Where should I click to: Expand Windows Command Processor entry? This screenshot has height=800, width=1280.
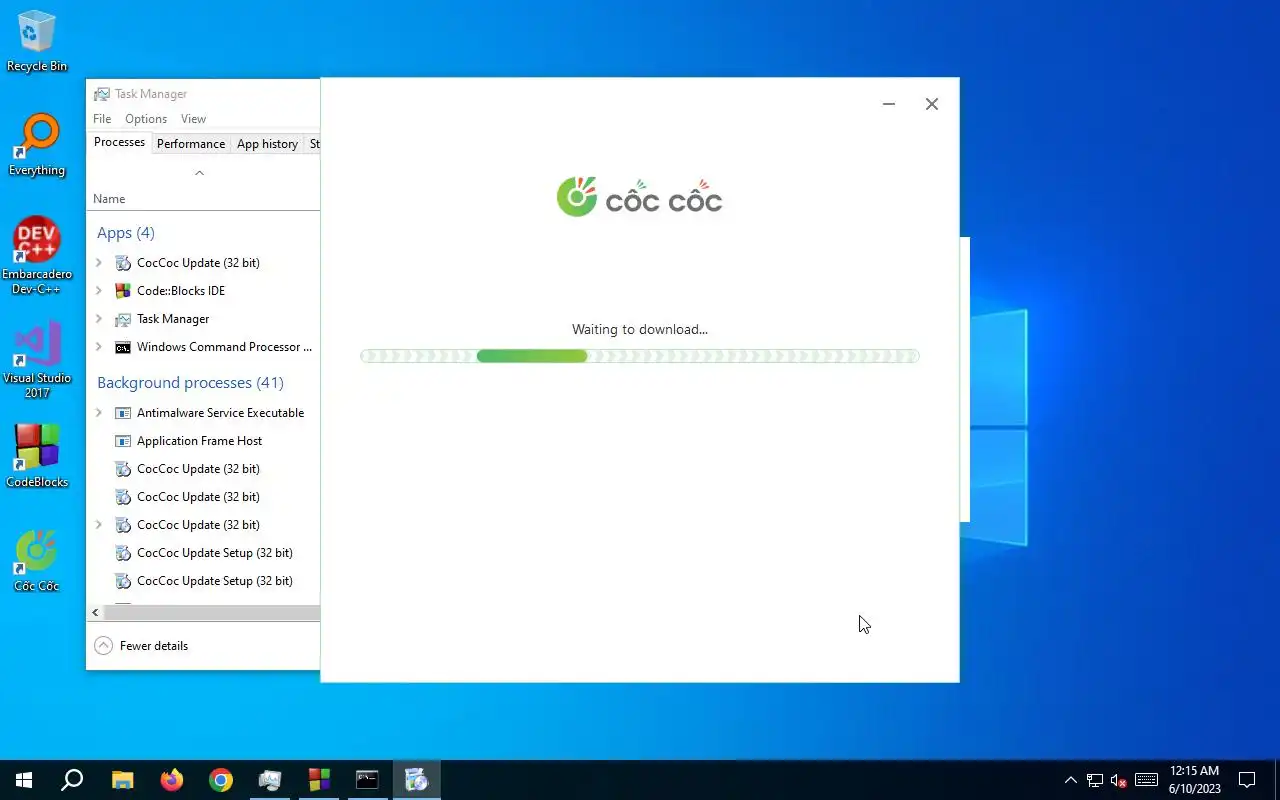(x=99, y=347)
